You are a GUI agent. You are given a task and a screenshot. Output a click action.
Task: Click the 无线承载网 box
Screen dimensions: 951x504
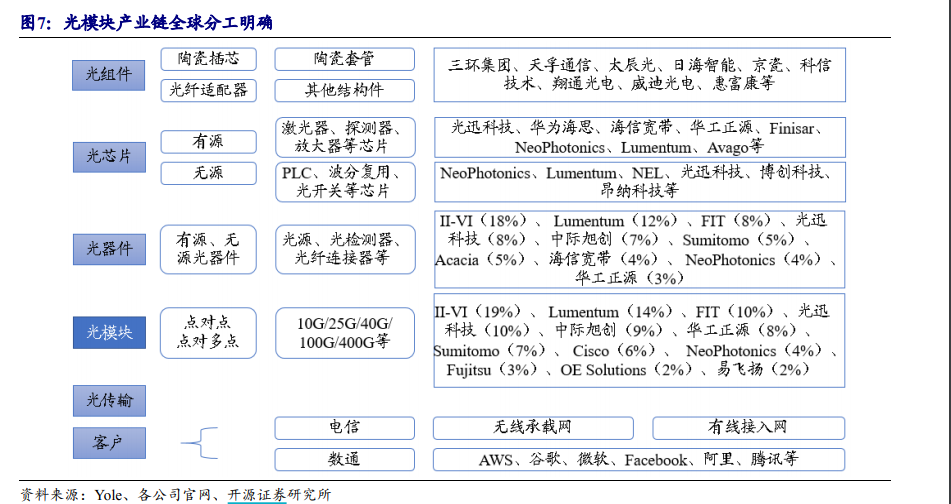click(x=533, y=428)
